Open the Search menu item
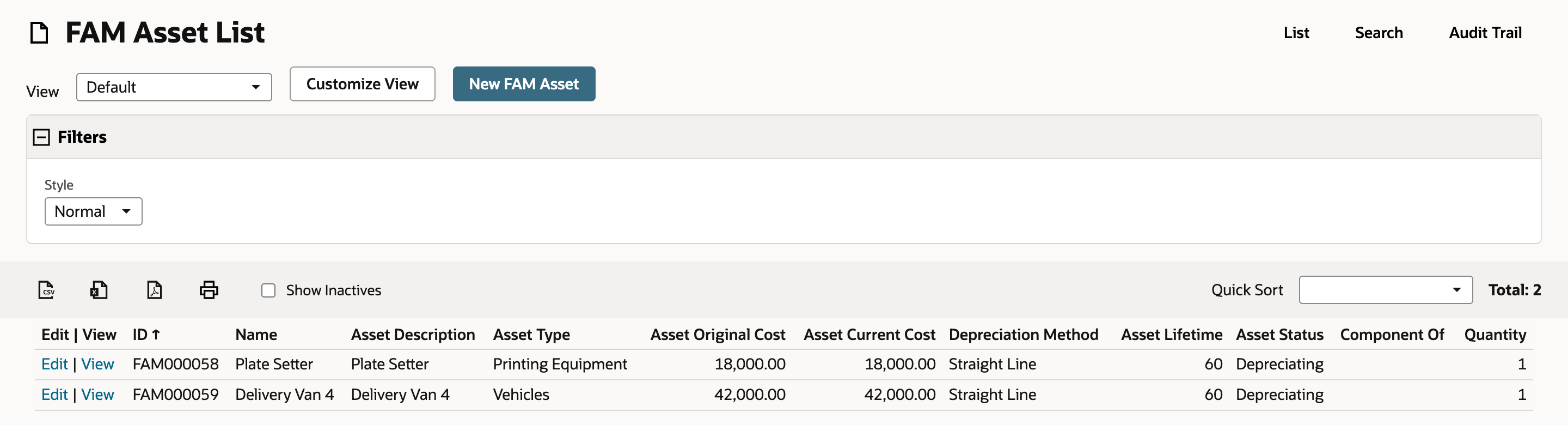 (1379, 33)
